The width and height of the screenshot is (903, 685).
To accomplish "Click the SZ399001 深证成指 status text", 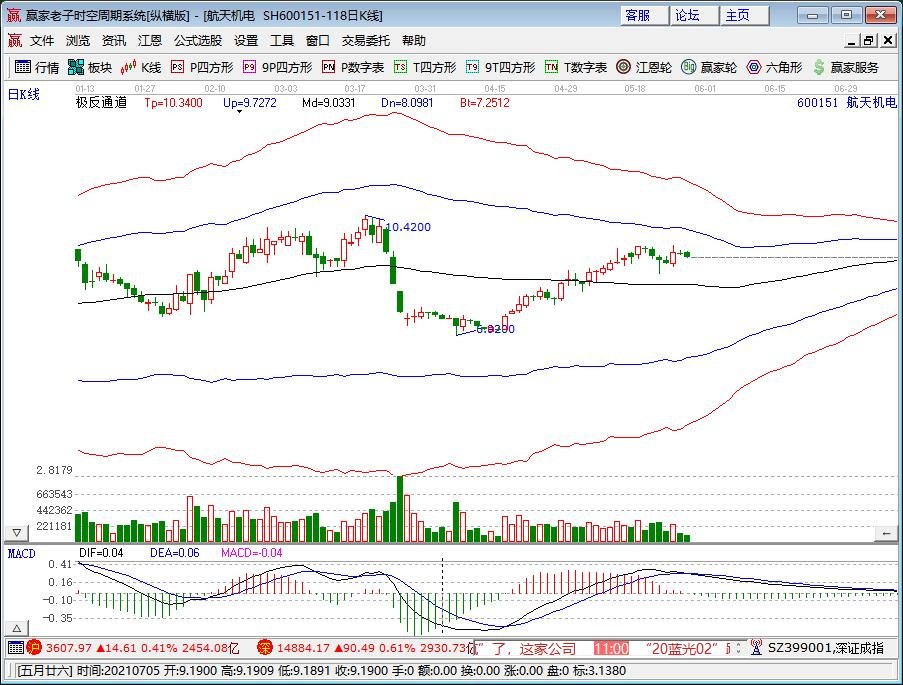I will pos(826,648).
